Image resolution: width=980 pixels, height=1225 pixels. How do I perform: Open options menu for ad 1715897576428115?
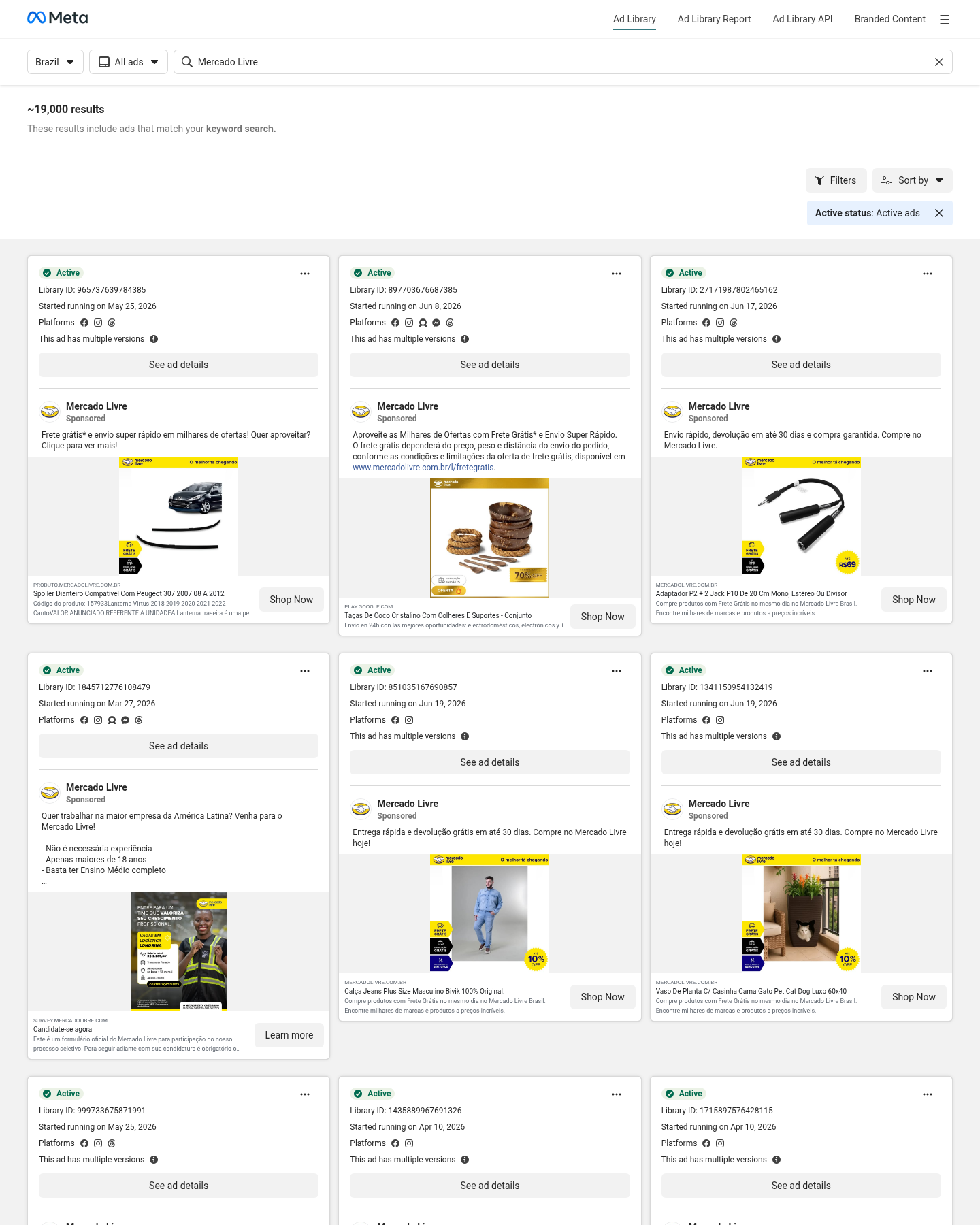point(928,1094)
